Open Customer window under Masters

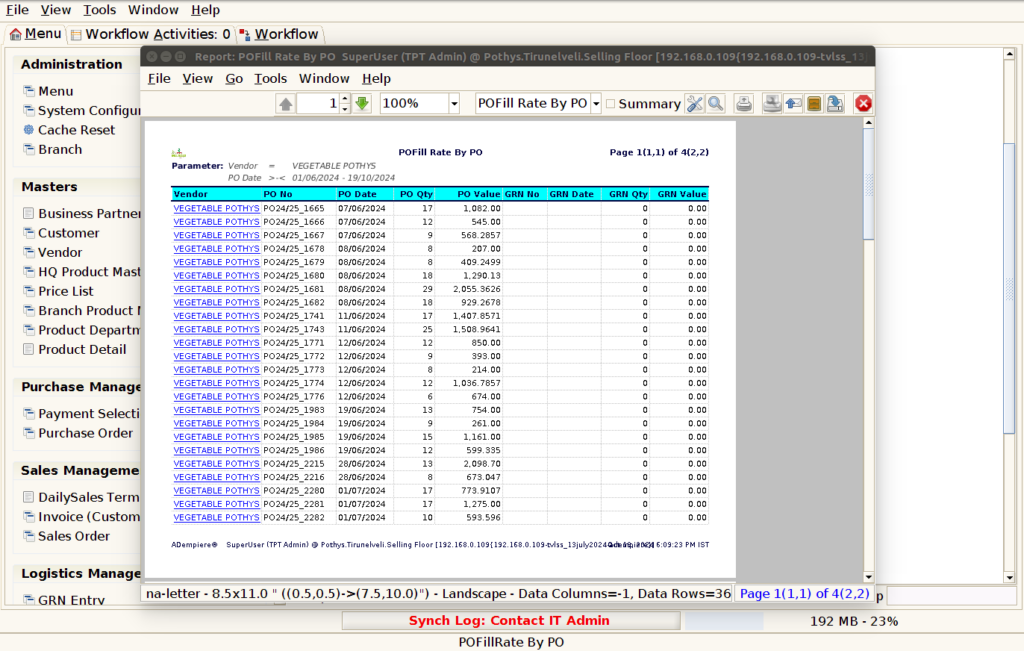(x=61, y=232)
